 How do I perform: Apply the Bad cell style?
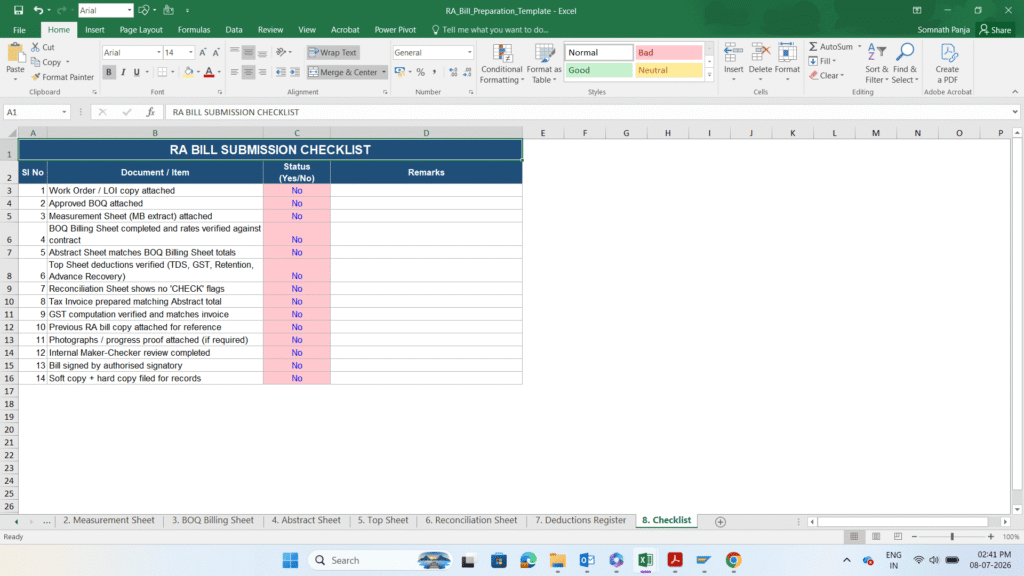click(x=669, y=52)
